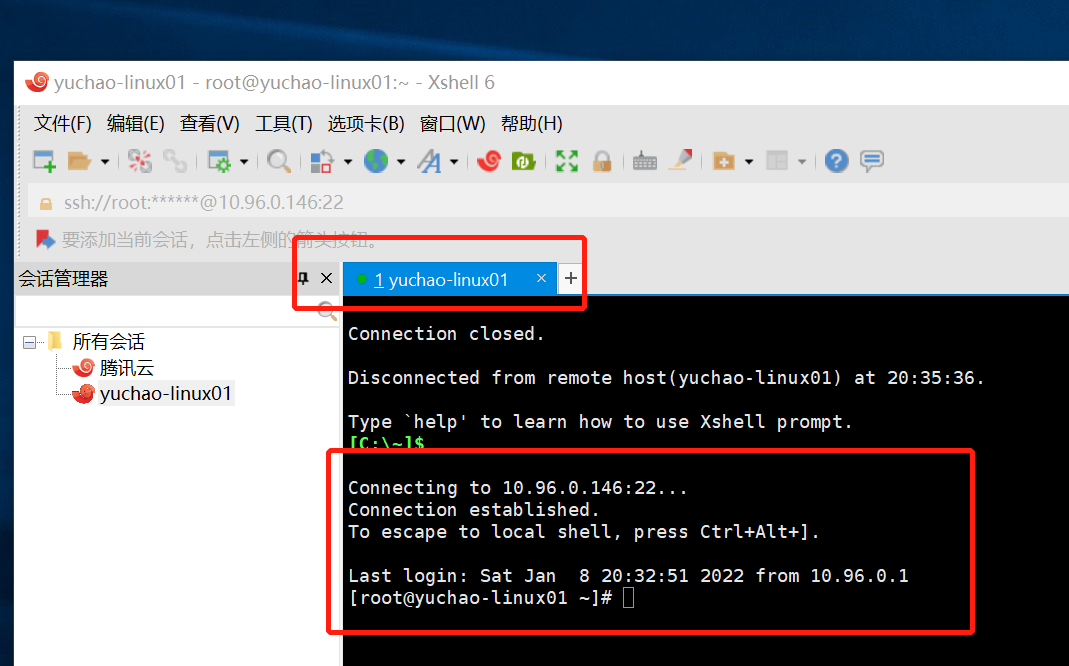Open the 工具(T) menu

point(283,123)
